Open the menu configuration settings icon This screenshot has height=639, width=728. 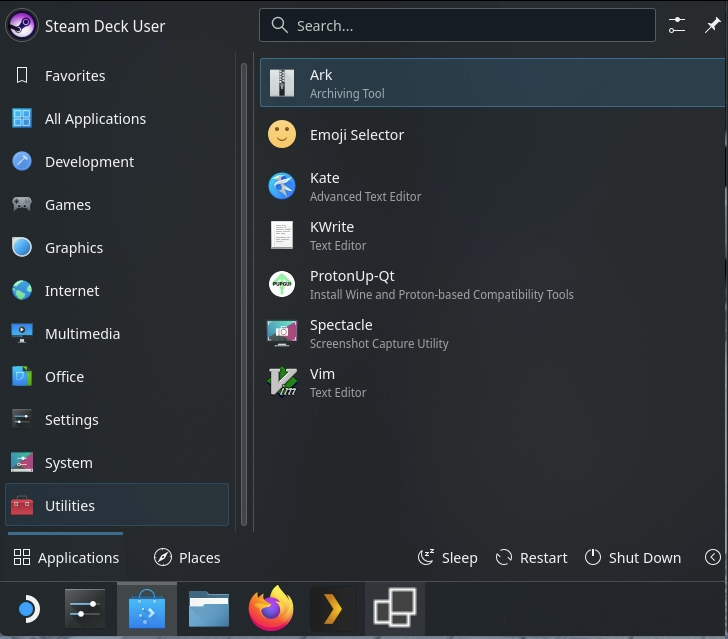coord(678,26)
